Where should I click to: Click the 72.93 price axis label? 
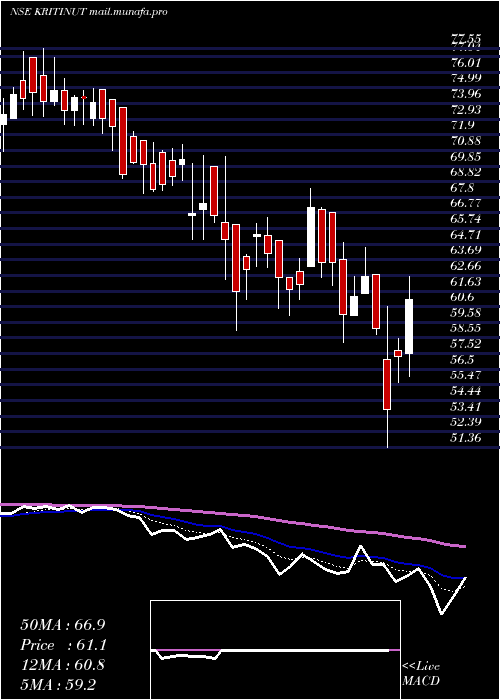click(x=466, y=109)
